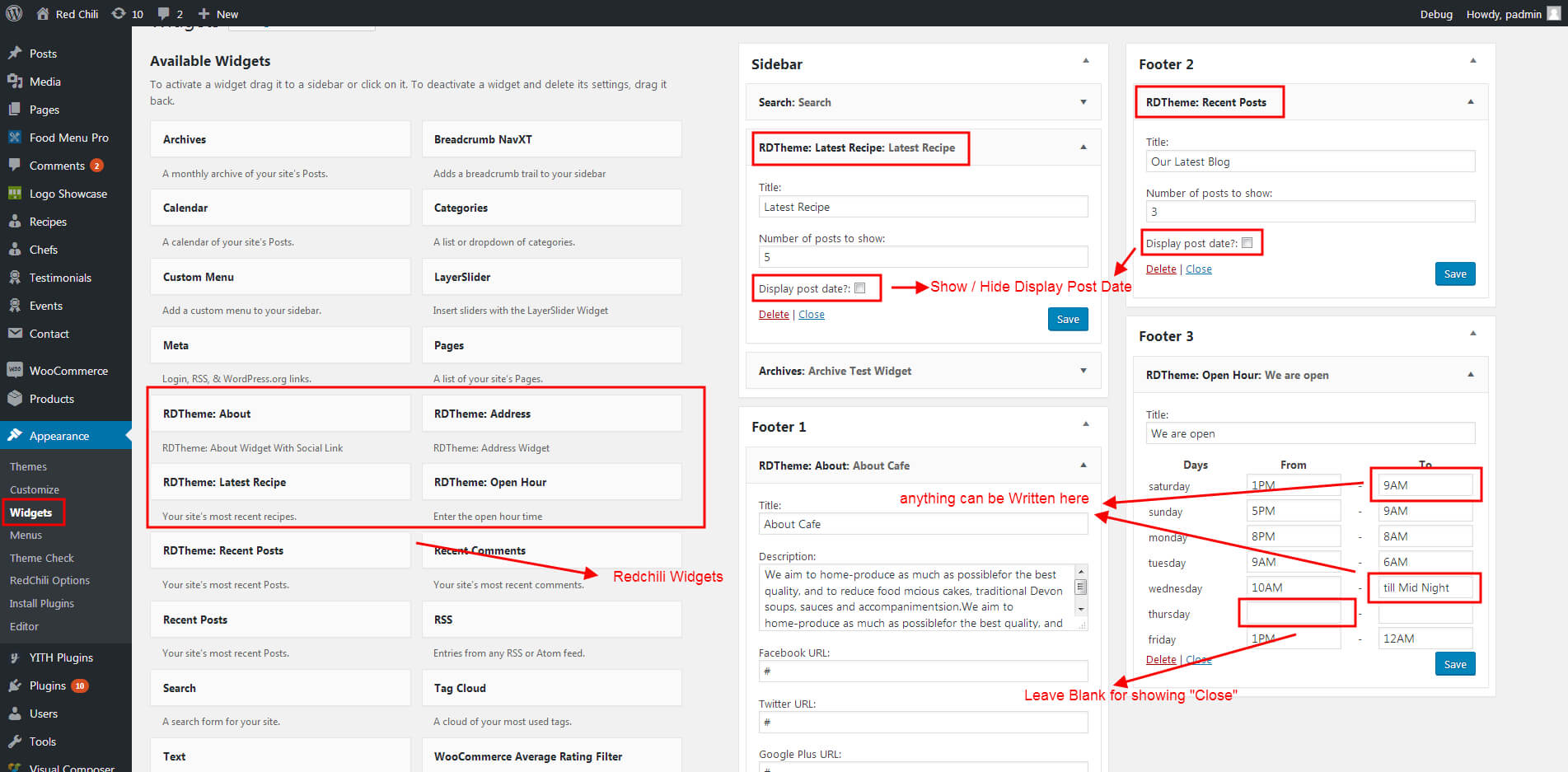
Task: Open the comments bubble icon in admin bar
Action: tap(164, 13)
